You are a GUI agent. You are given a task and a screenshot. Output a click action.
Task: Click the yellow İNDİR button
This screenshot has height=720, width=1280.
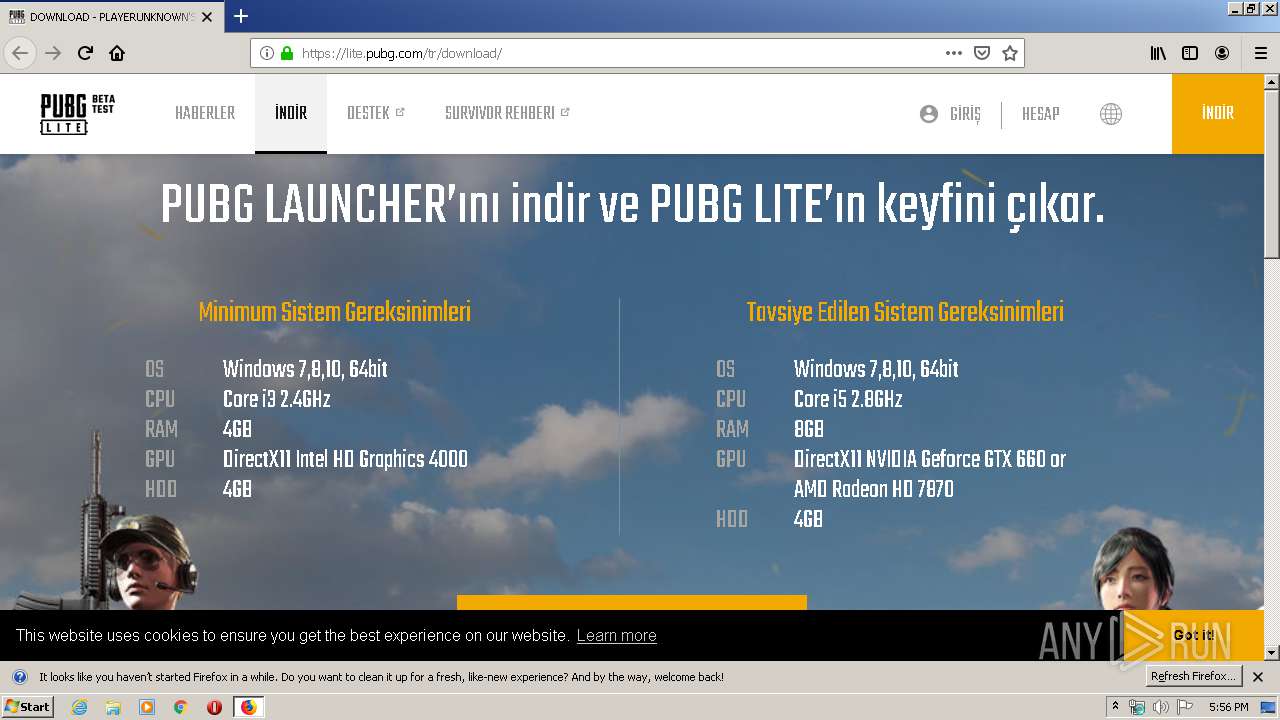(1218, 113)
